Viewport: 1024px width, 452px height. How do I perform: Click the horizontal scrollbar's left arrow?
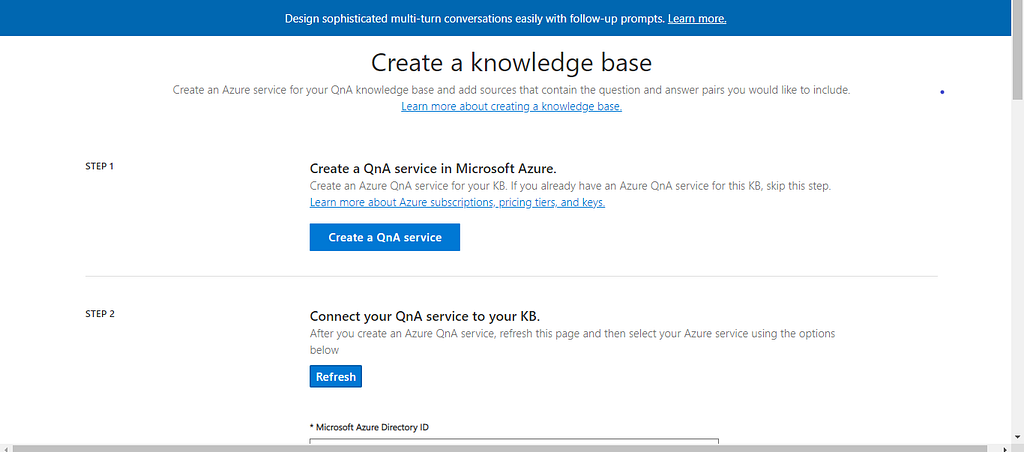5,447
